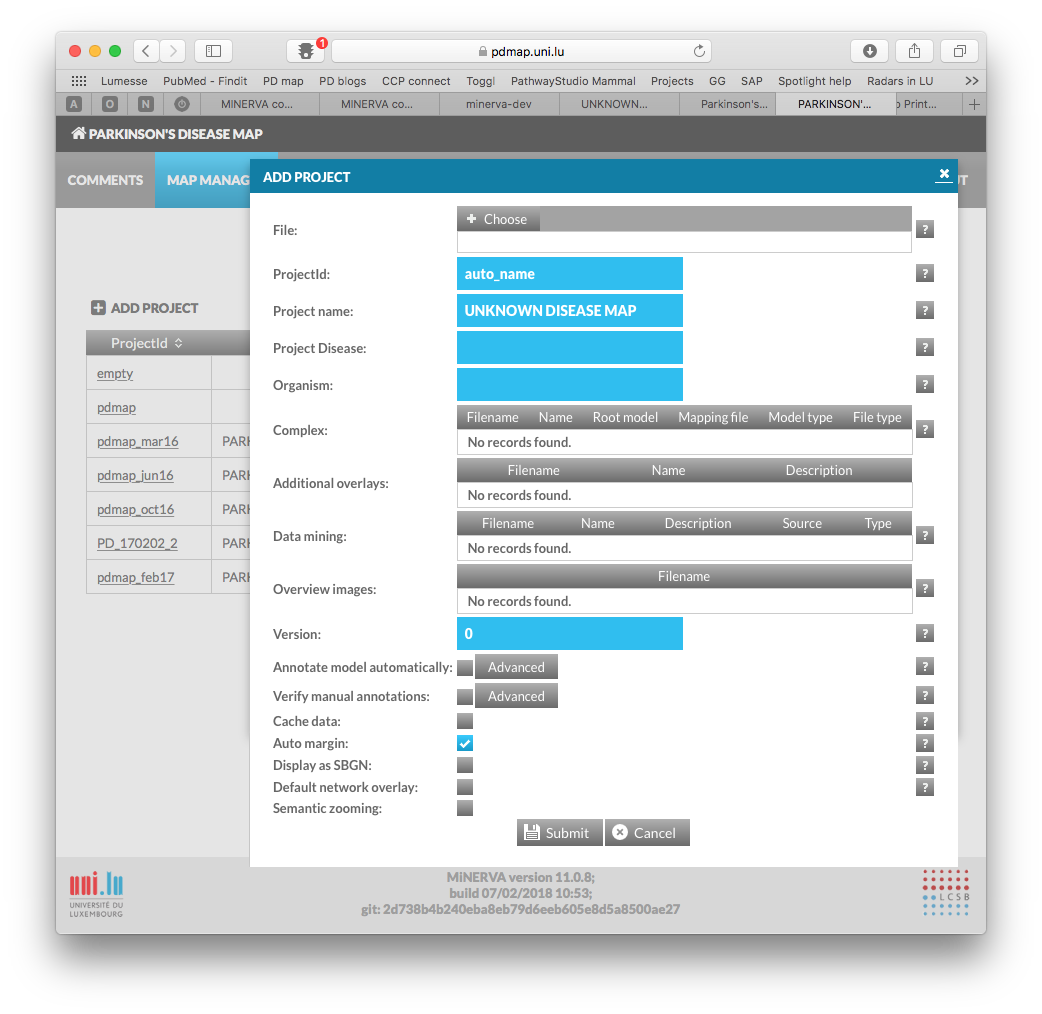Reload the page with the refresh icon
The height and width of the screenshot is (1014, 1042).
click(698, 51)
